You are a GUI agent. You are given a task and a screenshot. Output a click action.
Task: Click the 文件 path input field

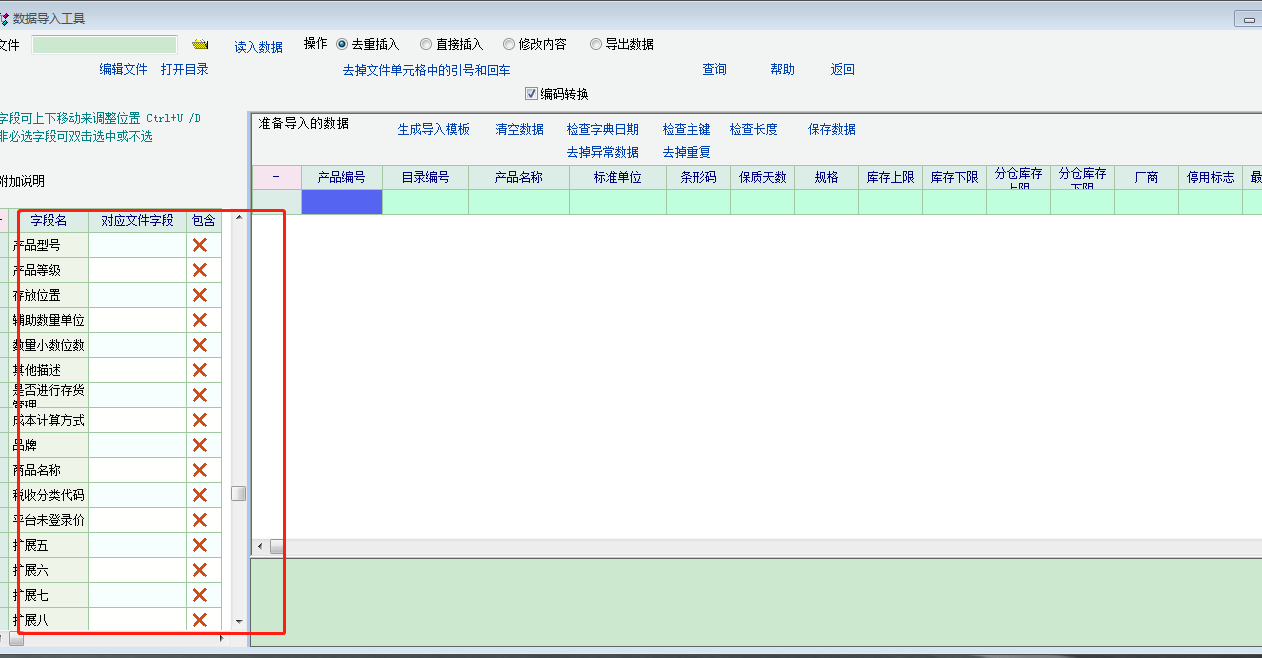[x=104, y=45]
